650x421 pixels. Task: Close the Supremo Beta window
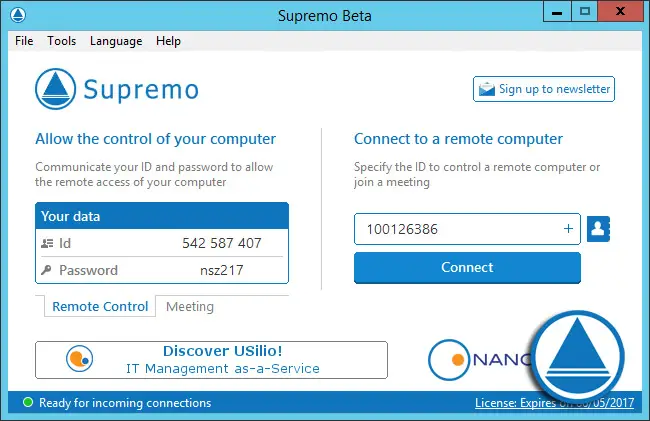[x=620, y=12]
